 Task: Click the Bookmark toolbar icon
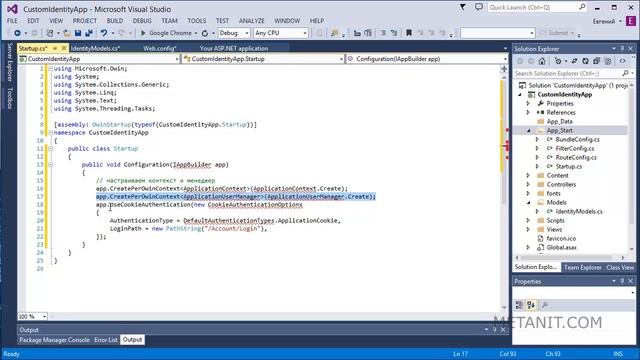(x=409, y=33)
